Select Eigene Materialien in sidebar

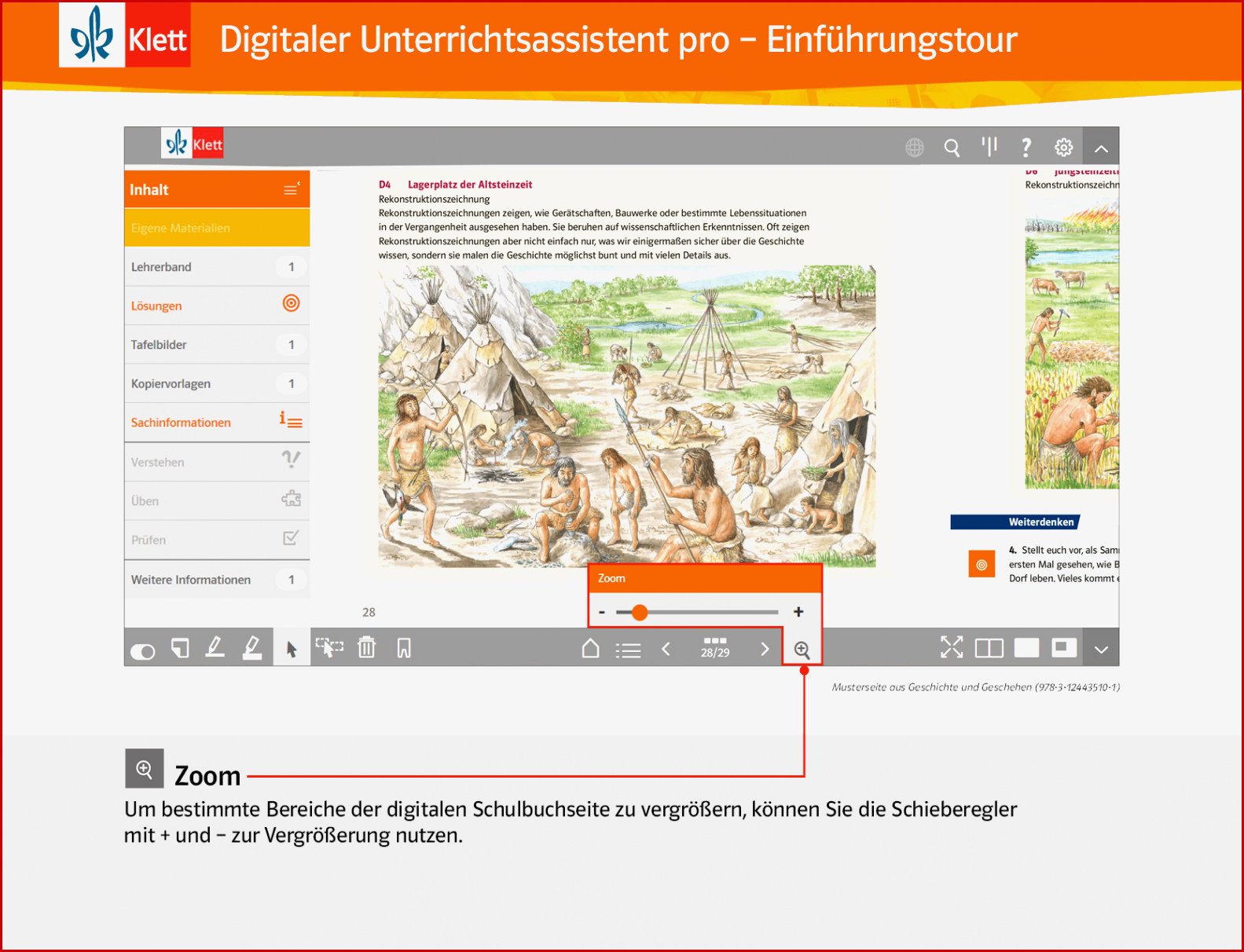point(217,228)
